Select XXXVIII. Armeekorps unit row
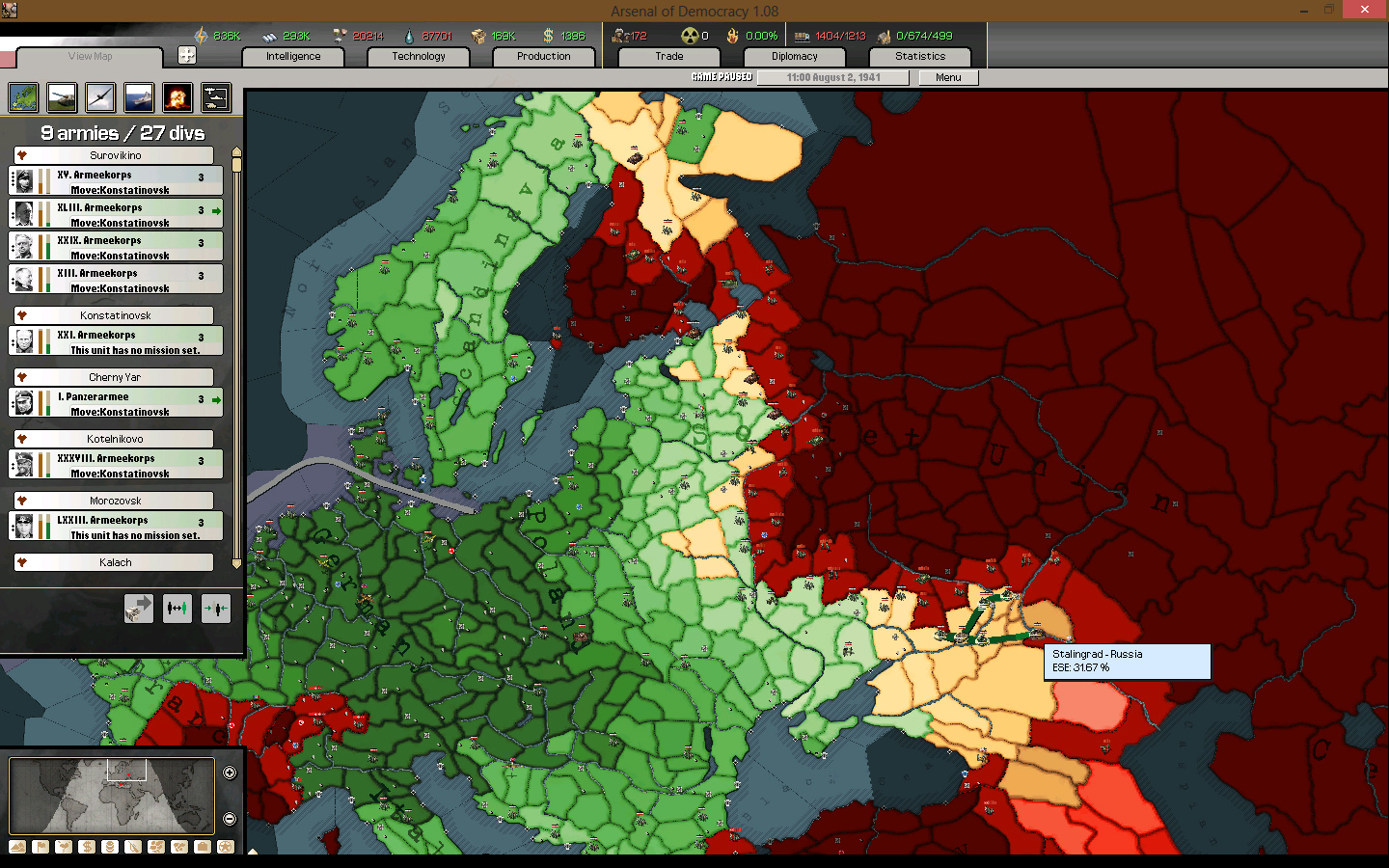The width and height of the screenshot is (1389, 868). point(116,464)
